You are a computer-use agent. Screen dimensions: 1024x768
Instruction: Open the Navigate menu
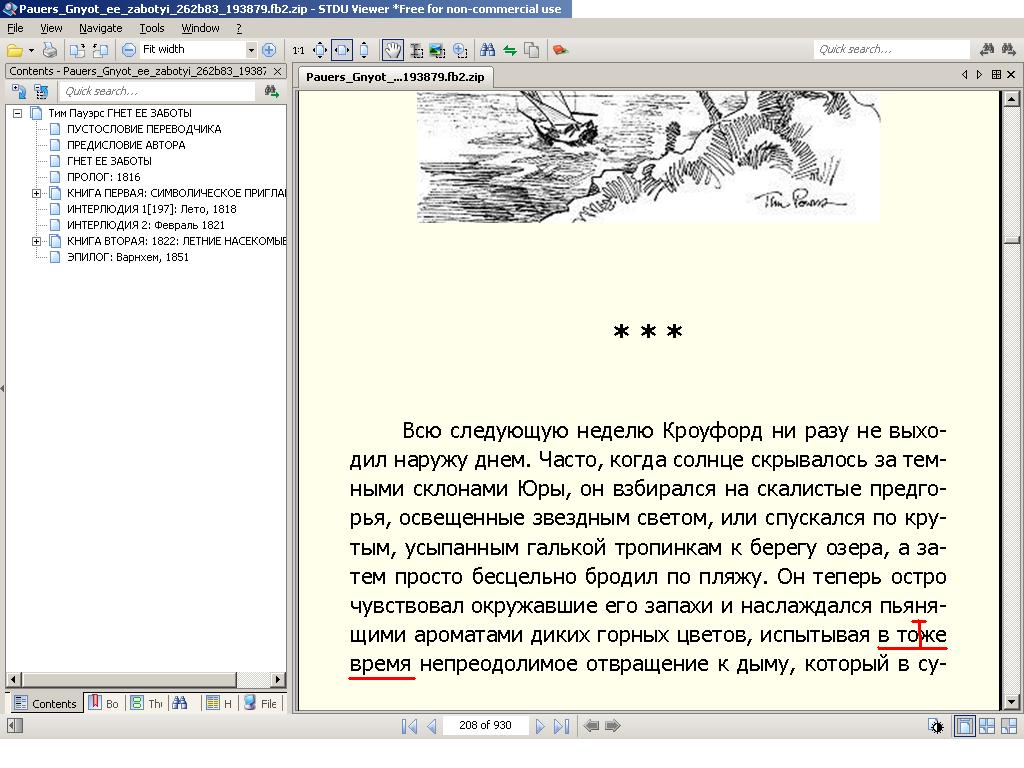point(100,28)
